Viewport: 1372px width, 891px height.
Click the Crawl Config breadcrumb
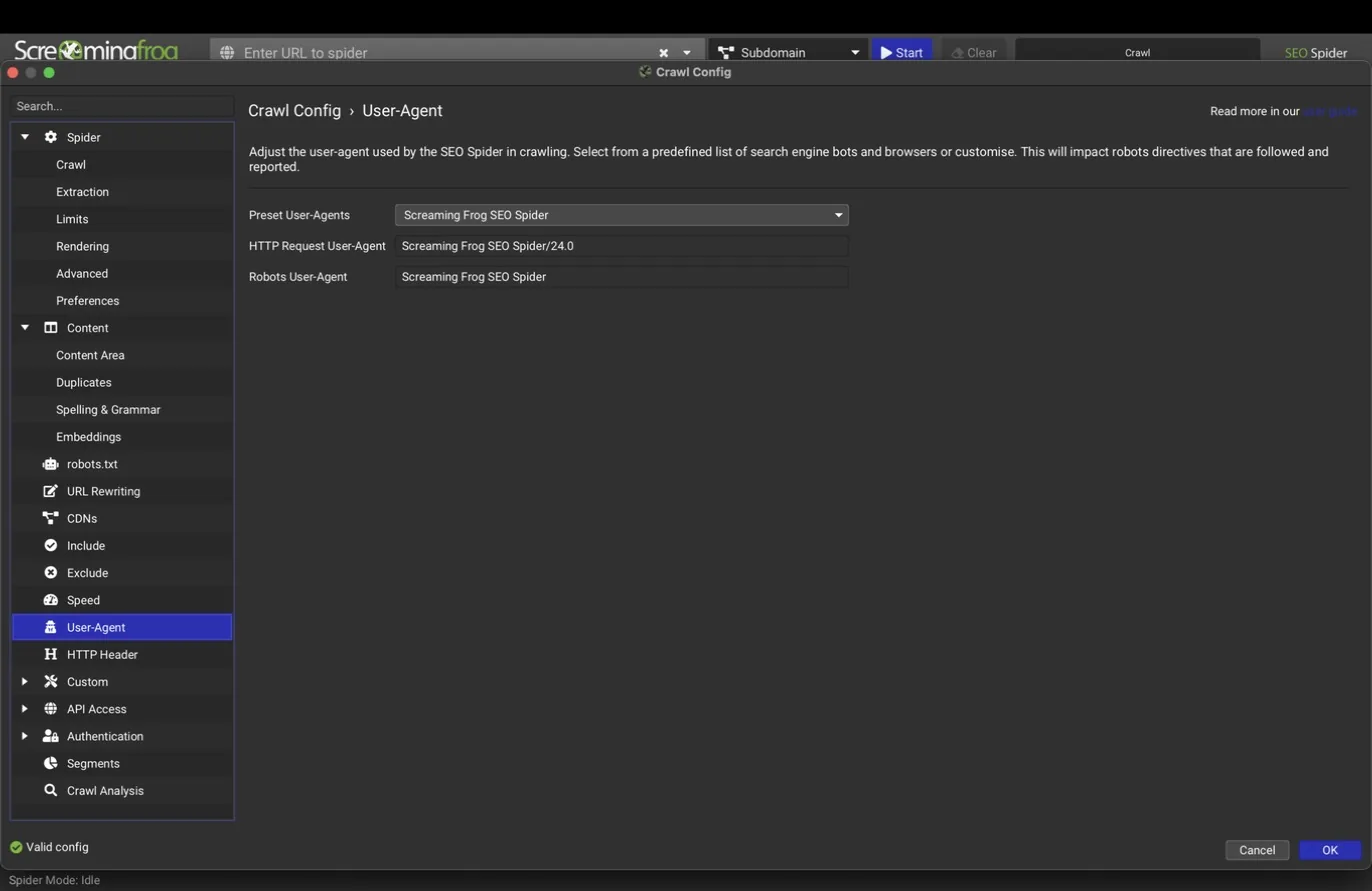pyautogui.click(x=294, y=111)
